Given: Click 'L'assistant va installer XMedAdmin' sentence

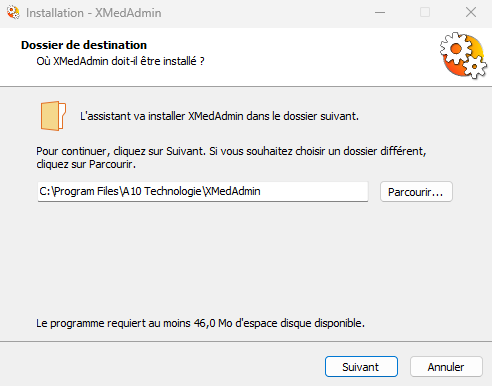Looking at the screenshot, I should [219, 116].
